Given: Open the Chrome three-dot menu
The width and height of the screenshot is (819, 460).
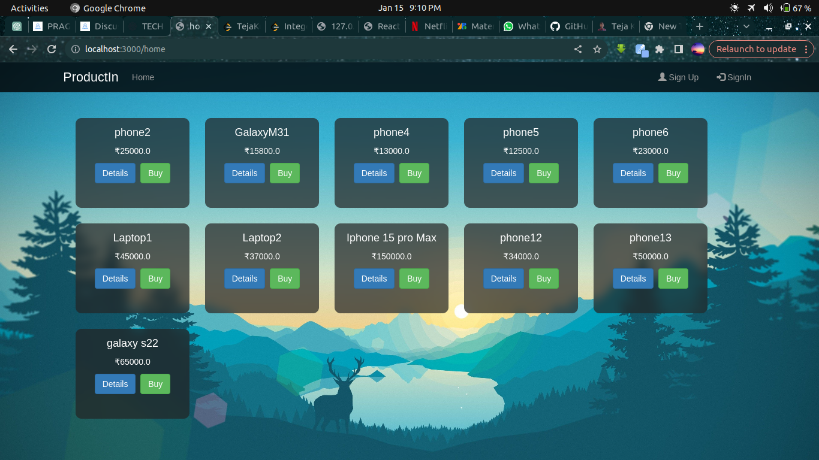Looking at the screenshot, I should [806, 49].
